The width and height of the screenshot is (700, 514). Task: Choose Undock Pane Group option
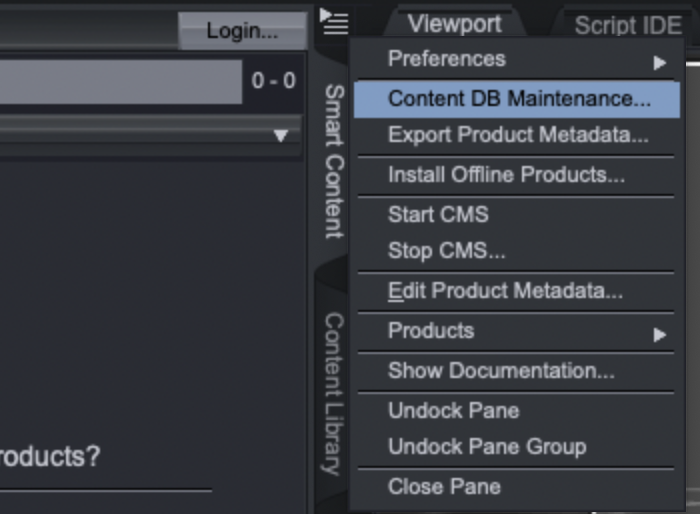(487, 447)
